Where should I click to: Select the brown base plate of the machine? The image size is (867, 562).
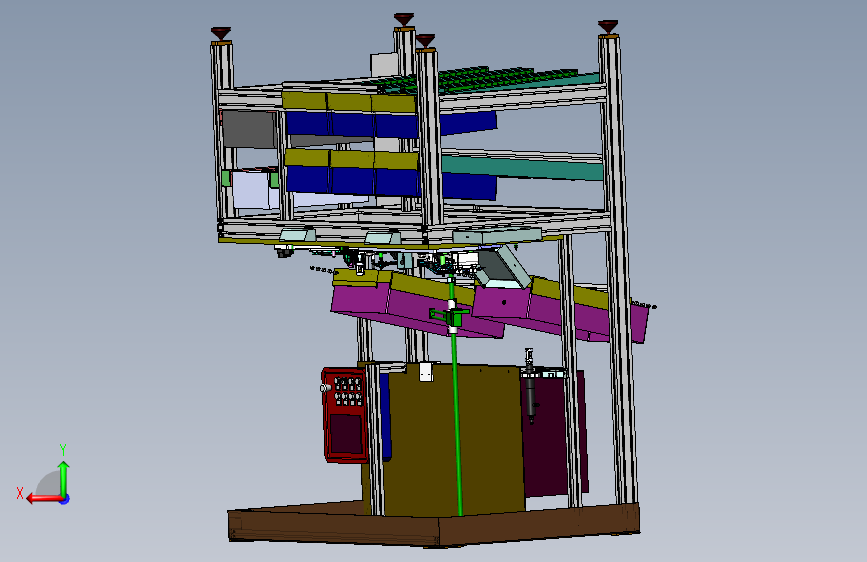pyautogui.click(x=434, y=524)
